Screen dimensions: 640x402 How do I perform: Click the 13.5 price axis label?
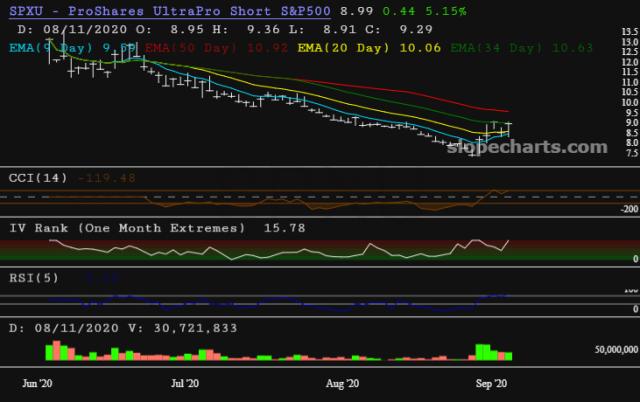(629, 33)
